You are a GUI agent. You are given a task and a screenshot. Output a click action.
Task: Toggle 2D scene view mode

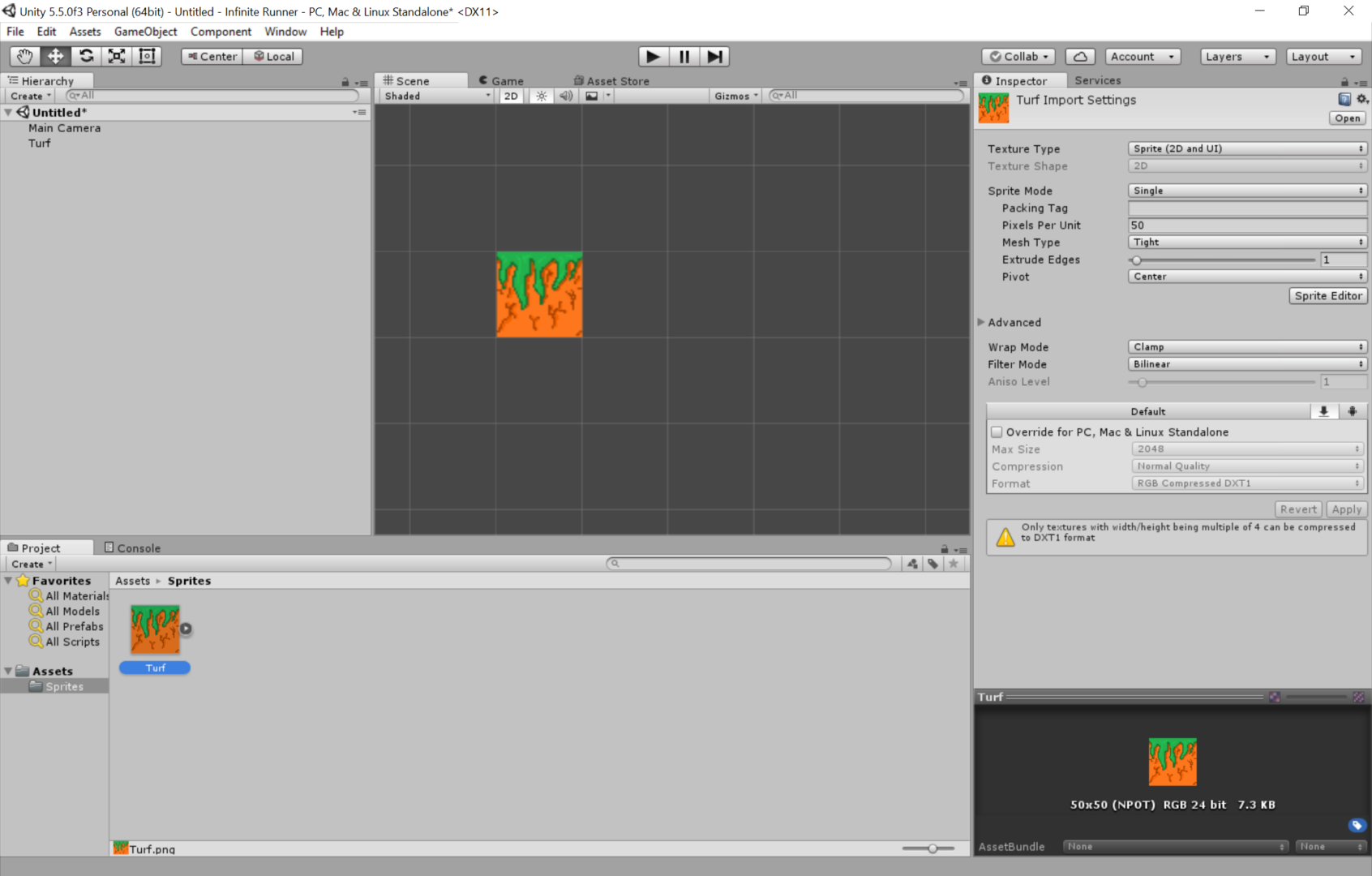click(x=511, y=96)
